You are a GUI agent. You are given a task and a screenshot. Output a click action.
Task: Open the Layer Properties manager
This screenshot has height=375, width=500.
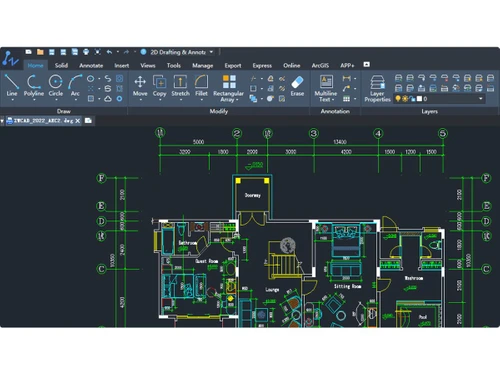(377, 88)
